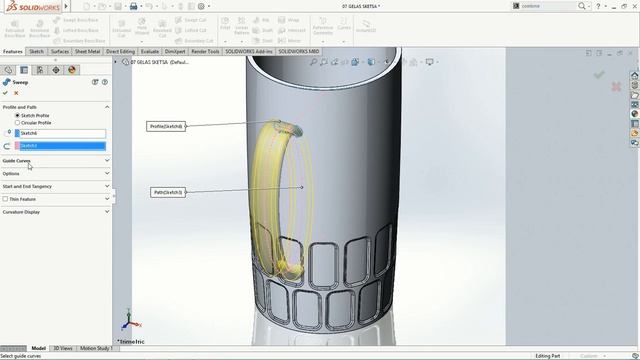
Task: Switch to the Sketch tab
Action: coord(36,51)
